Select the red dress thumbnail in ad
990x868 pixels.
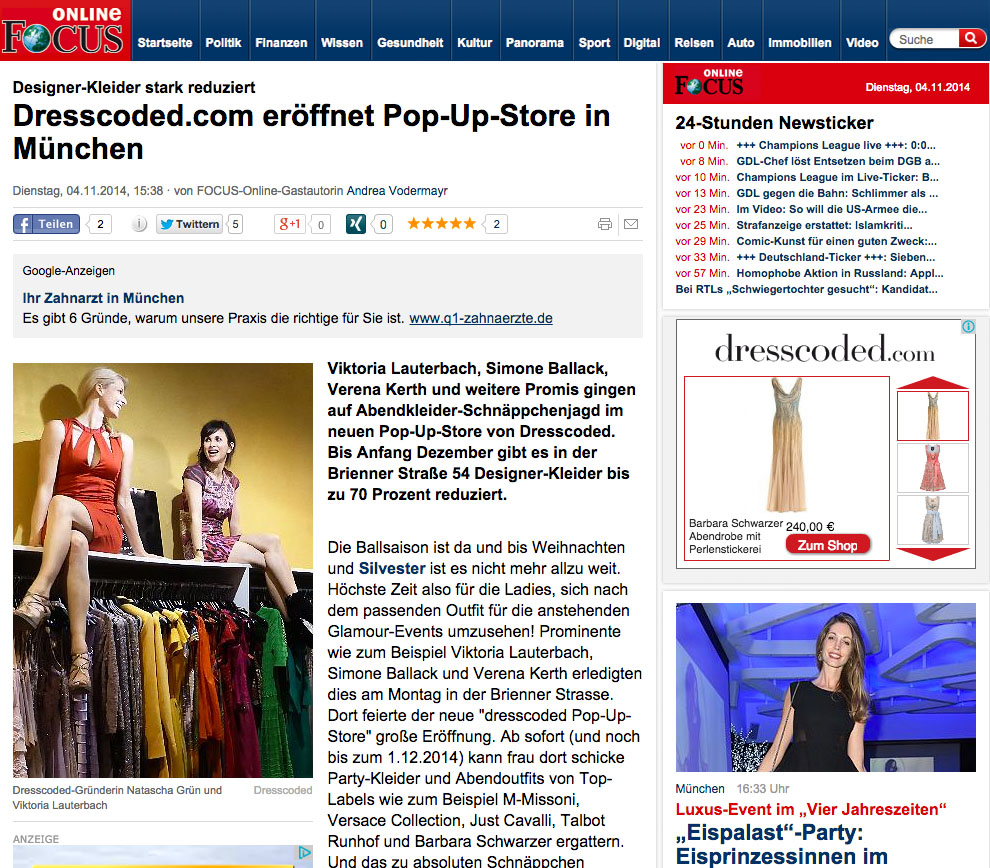933,468
